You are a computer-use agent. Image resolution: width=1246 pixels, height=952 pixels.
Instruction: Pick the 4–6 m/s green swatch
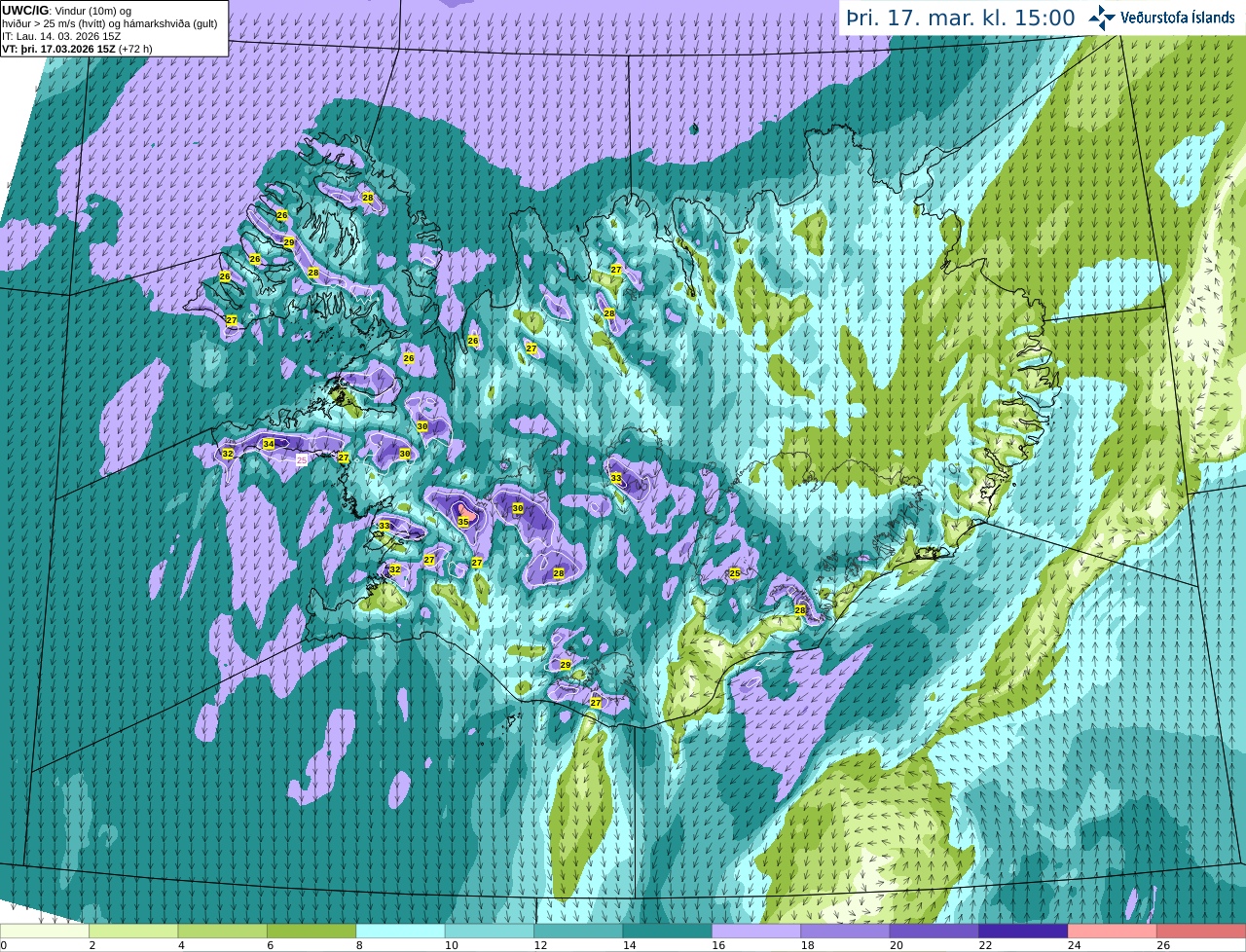222,931
